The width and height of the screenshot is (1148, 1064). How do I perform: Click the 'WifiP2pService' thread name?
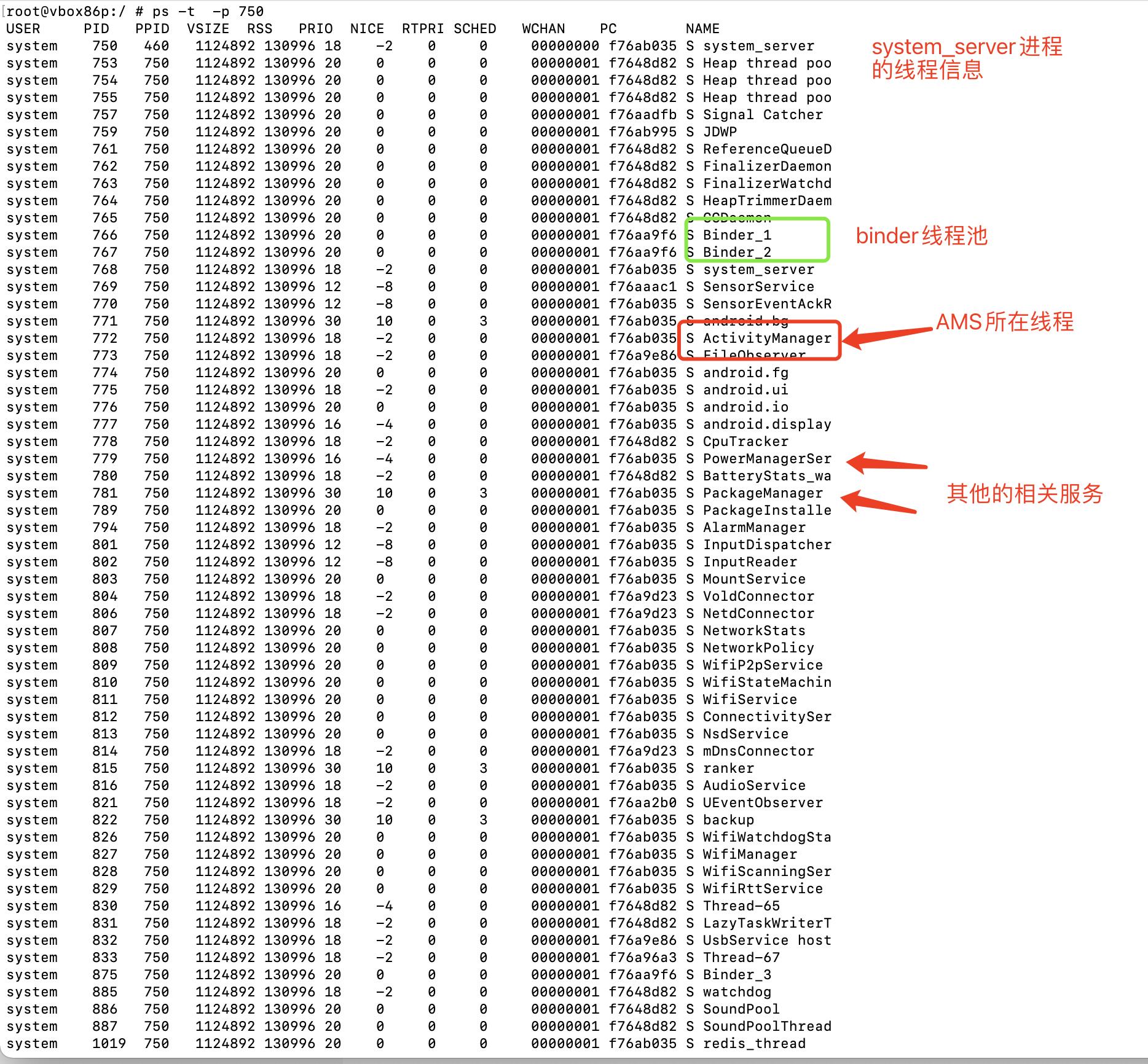[x=763, y=665]
